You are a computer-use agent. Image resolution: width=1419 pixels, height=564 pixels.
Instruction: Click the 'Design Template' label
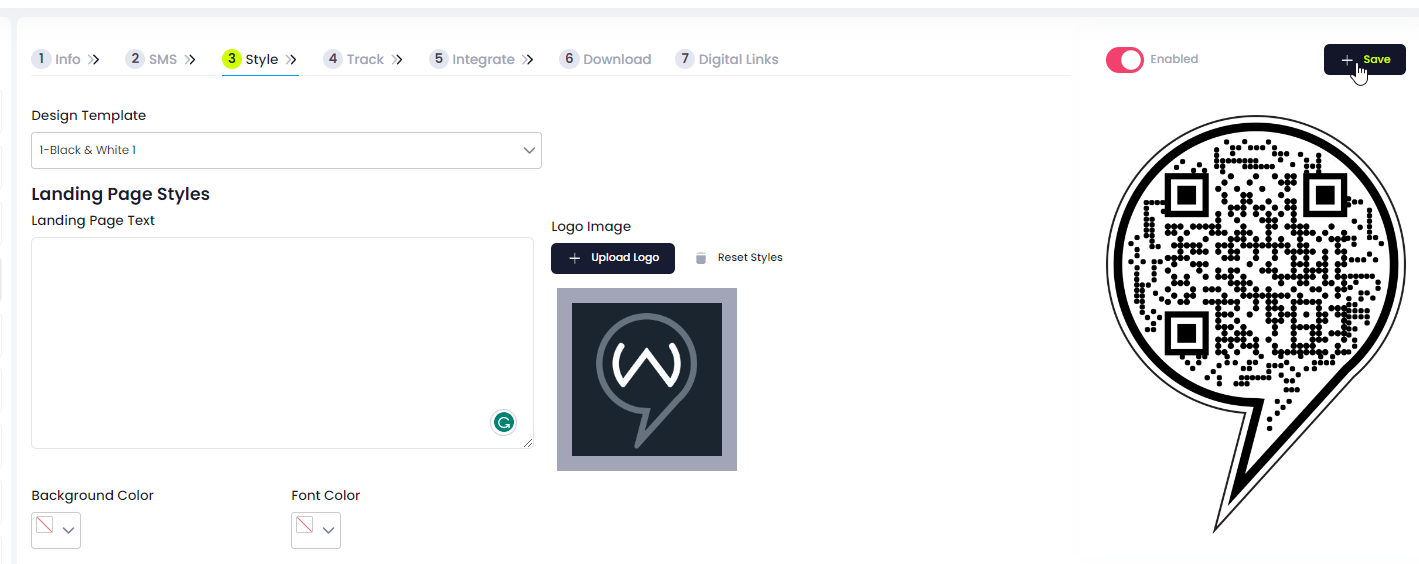pos(88,116)
